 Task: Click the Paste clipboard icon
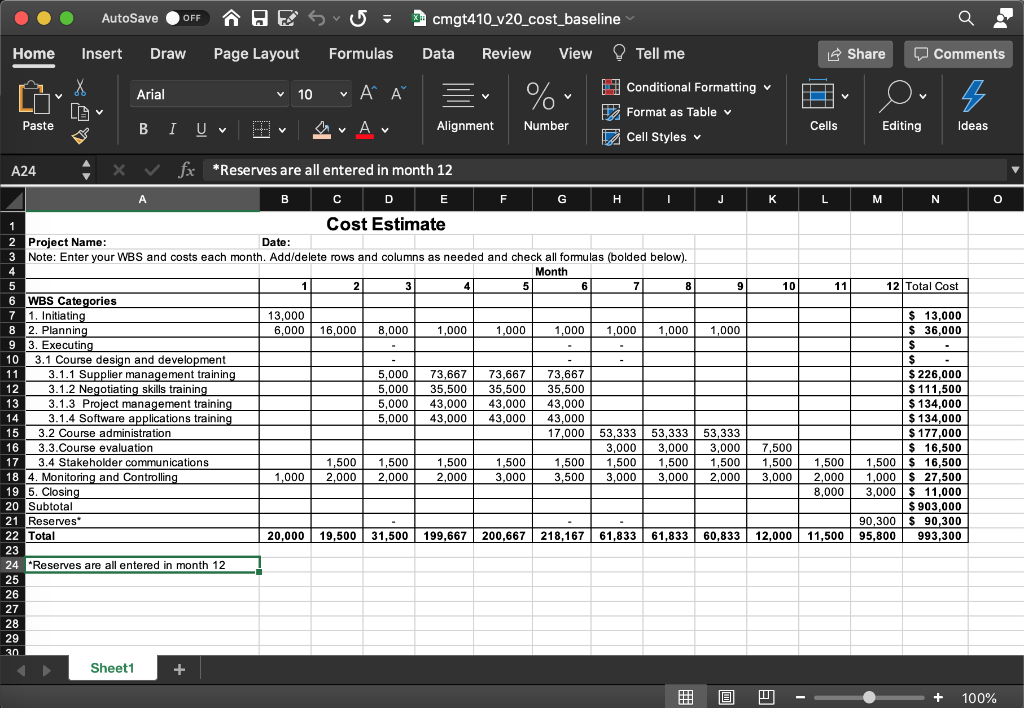(x=33, y=98)
